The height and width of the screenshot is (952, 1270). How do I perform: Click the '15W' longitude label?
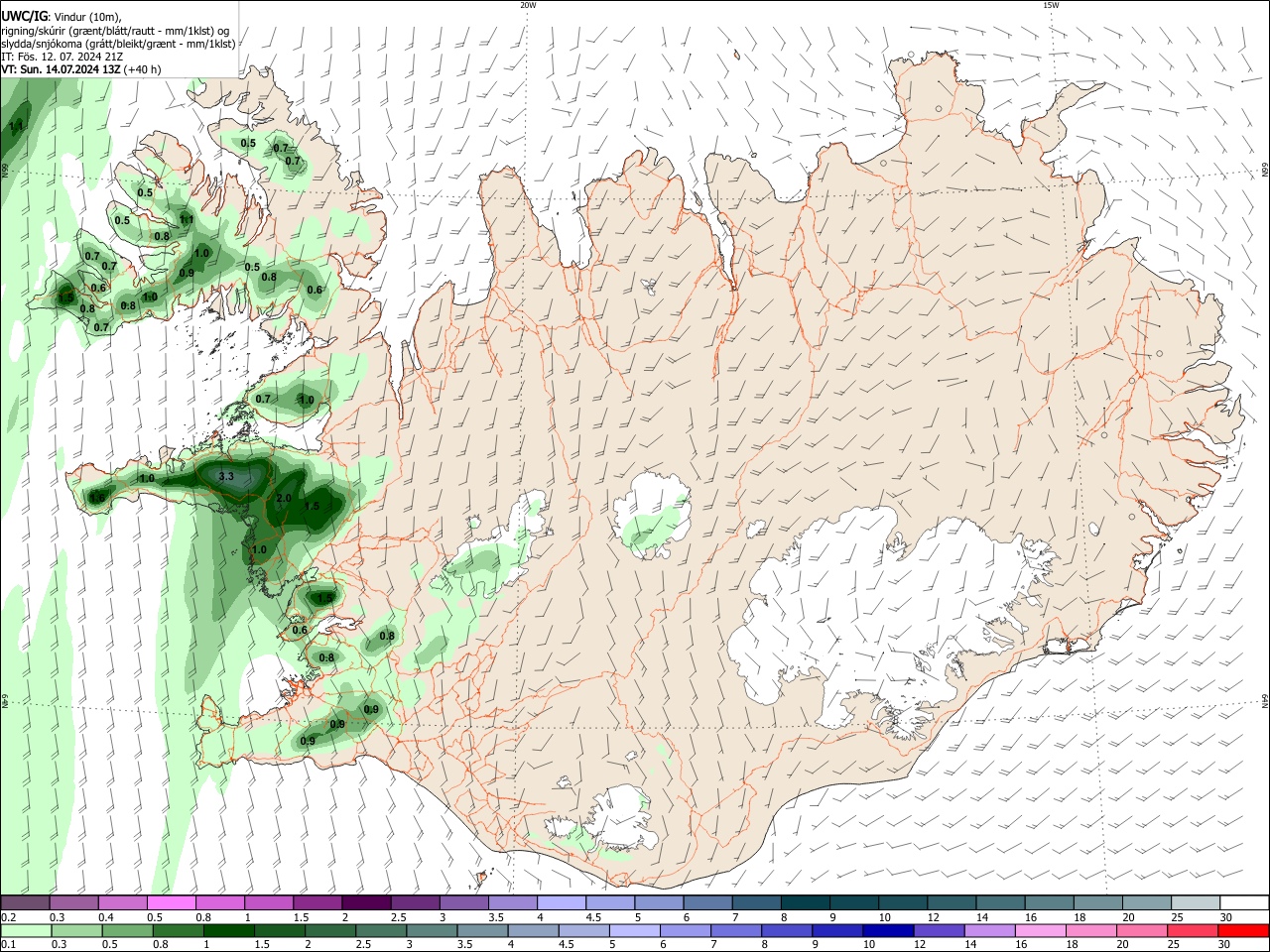coord(1051,5)
